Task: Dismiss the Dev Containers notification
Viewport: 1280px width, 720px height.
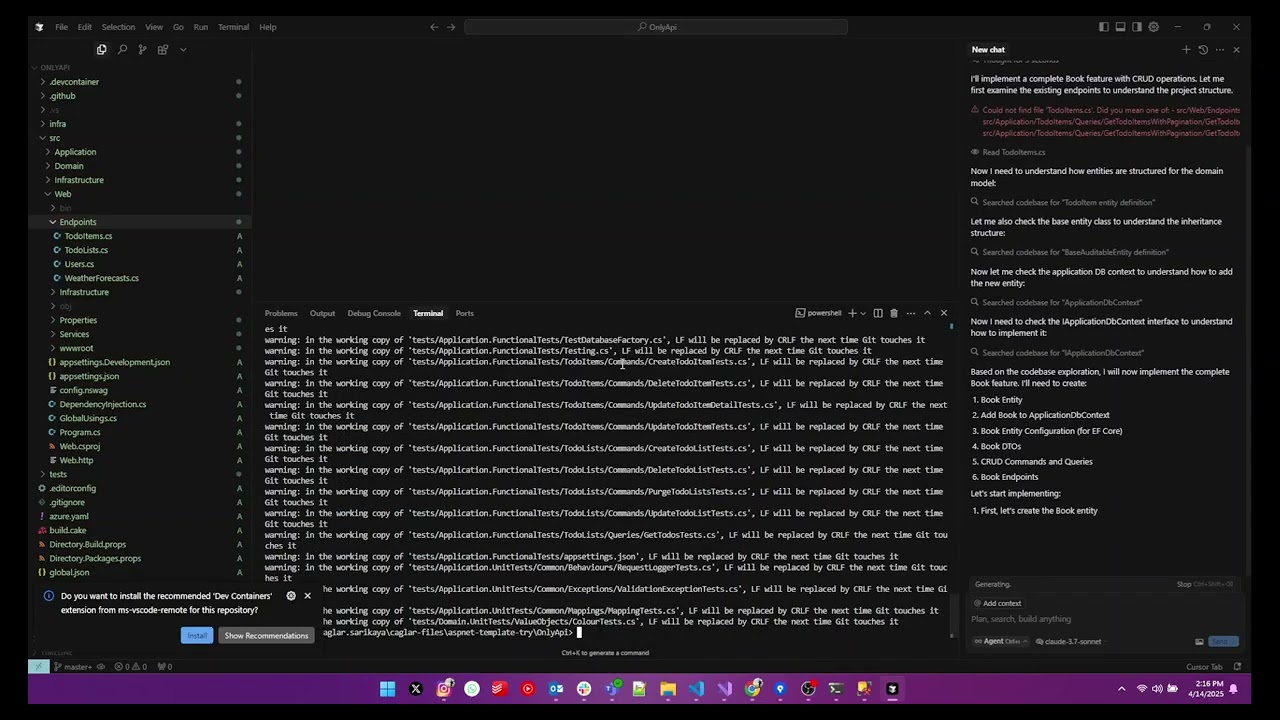Action: [x=307, y=596]
